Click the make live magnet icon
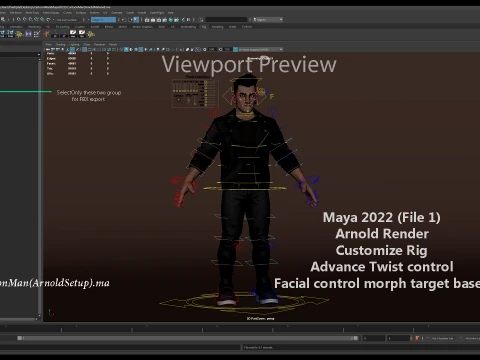Viewport: 480px width, 360px height. click(48, 20)
